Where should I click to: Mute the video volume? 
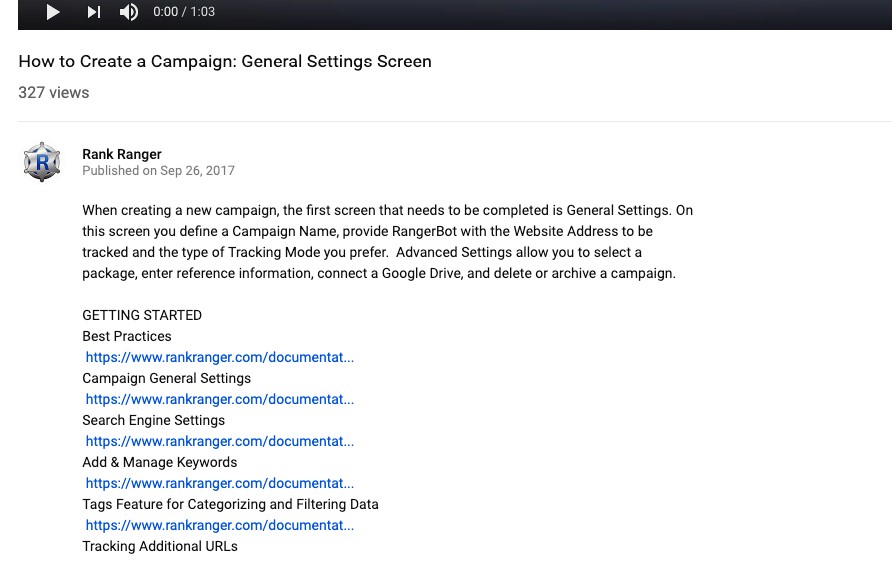coord(129,12)
